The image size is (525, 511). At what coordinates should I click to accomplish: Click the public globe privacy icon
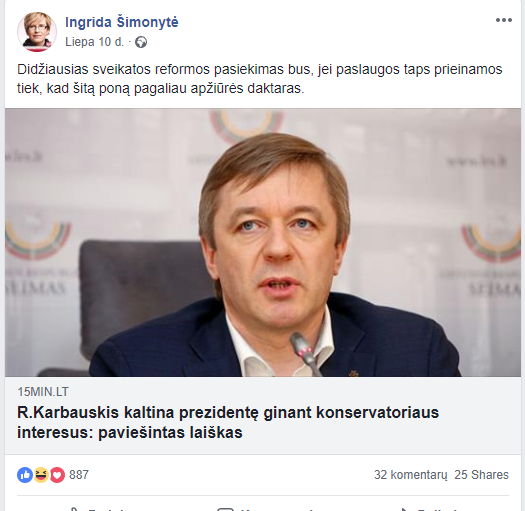point(141,42)
